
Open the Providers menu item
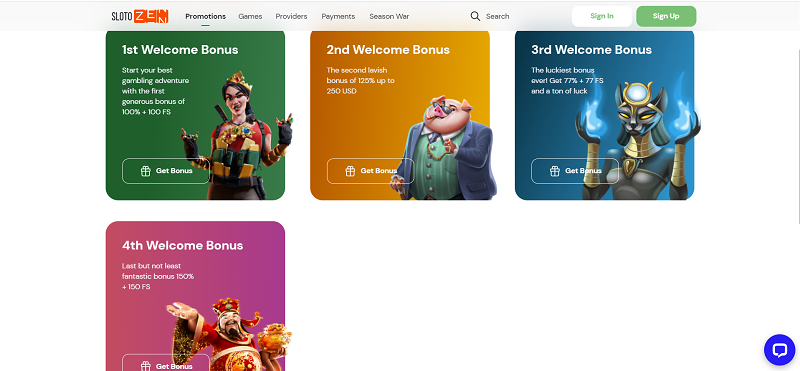[x=291, y=16]
